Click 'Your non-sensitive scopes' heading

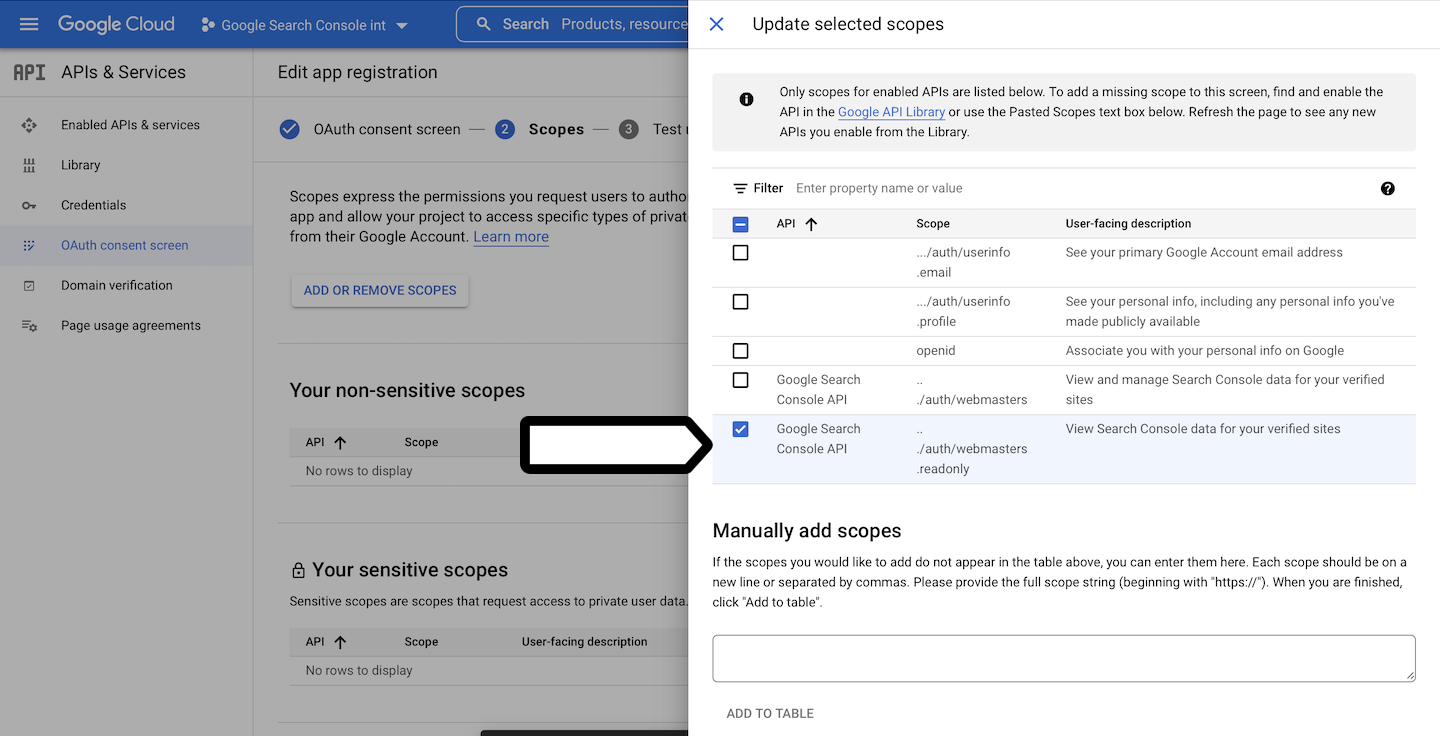tap(407, 391)
